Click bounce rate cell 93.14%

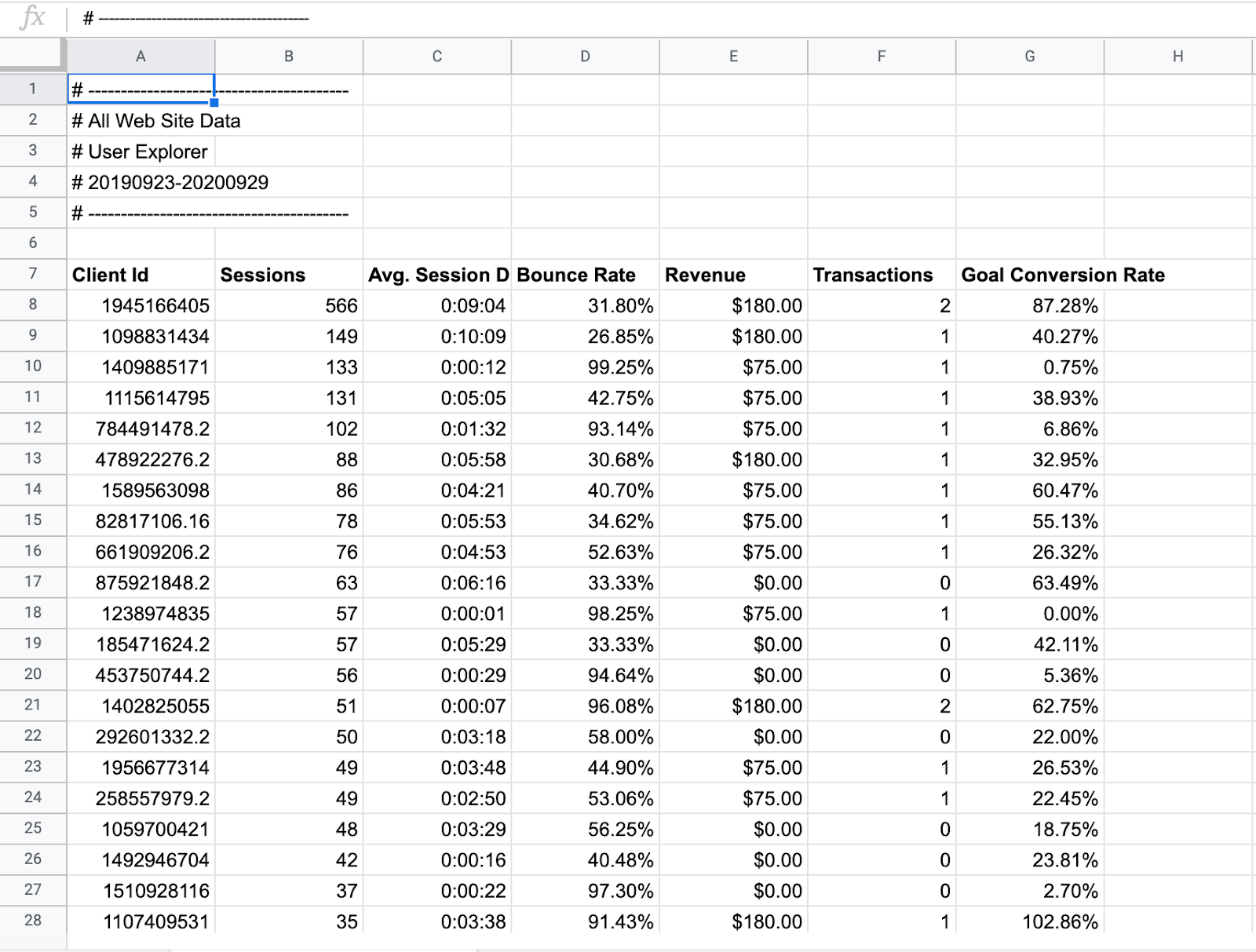tap(586, 429)
